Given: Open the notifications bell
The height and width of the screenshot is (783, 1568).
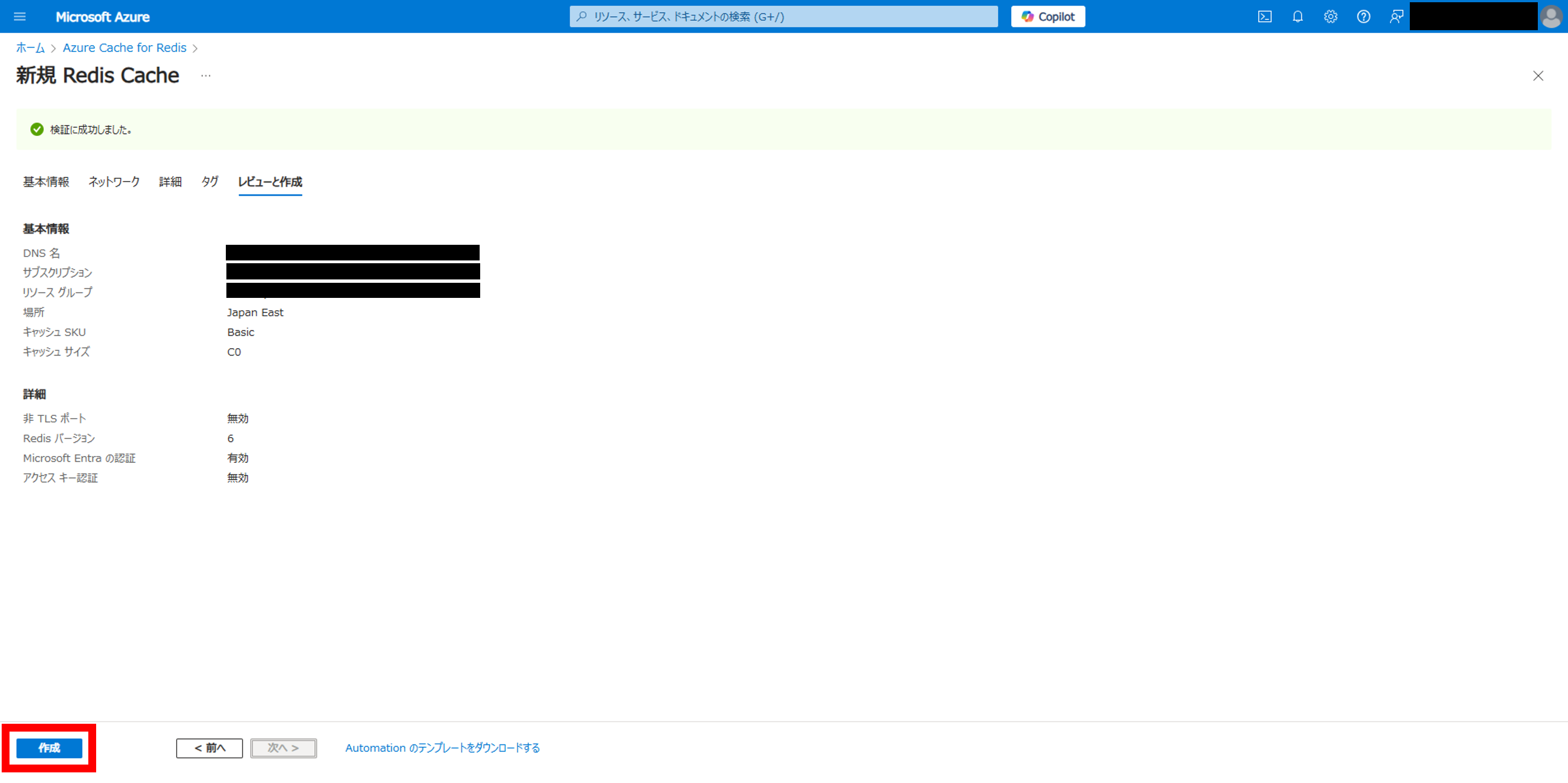Looking at the screenshot, I should tap(1298, 16).
